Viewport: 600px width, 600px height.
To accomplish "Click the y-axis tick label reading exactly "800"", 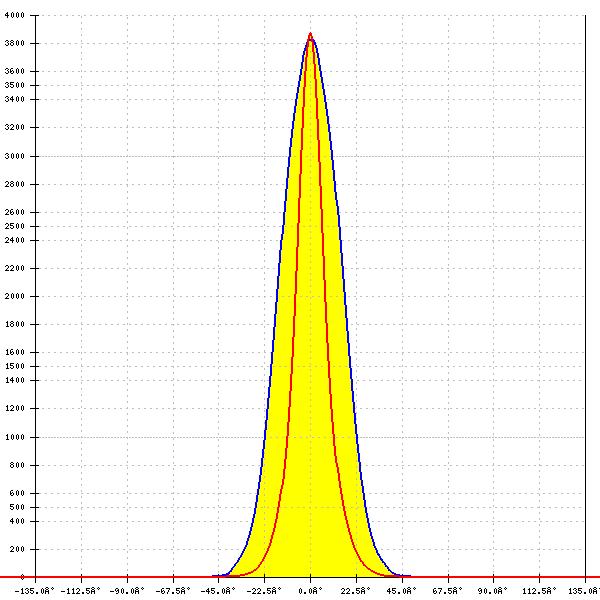I will [17, 465].
